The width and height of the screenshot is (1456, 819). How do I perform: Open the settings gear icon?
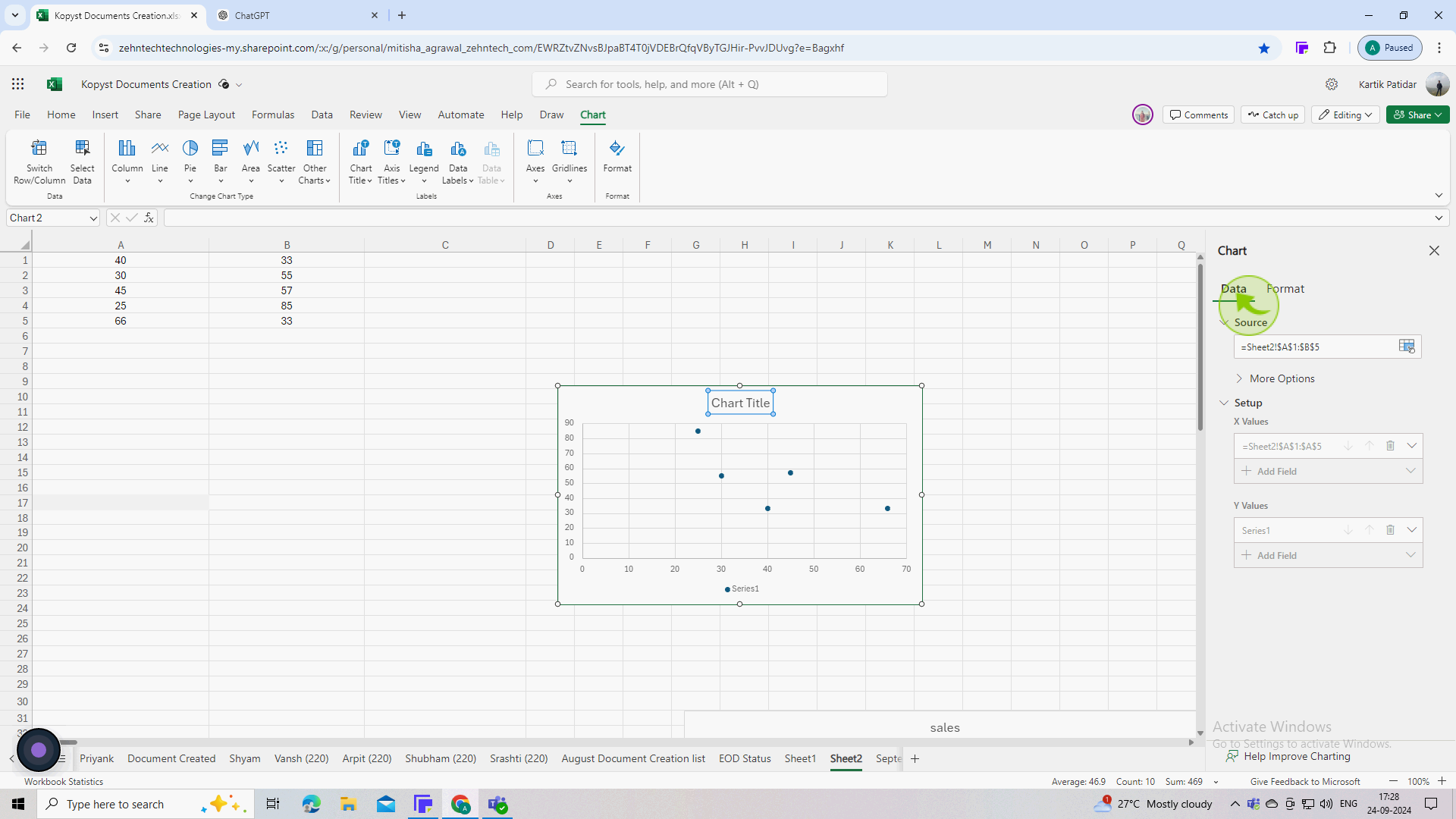[x=1332, y=84]
